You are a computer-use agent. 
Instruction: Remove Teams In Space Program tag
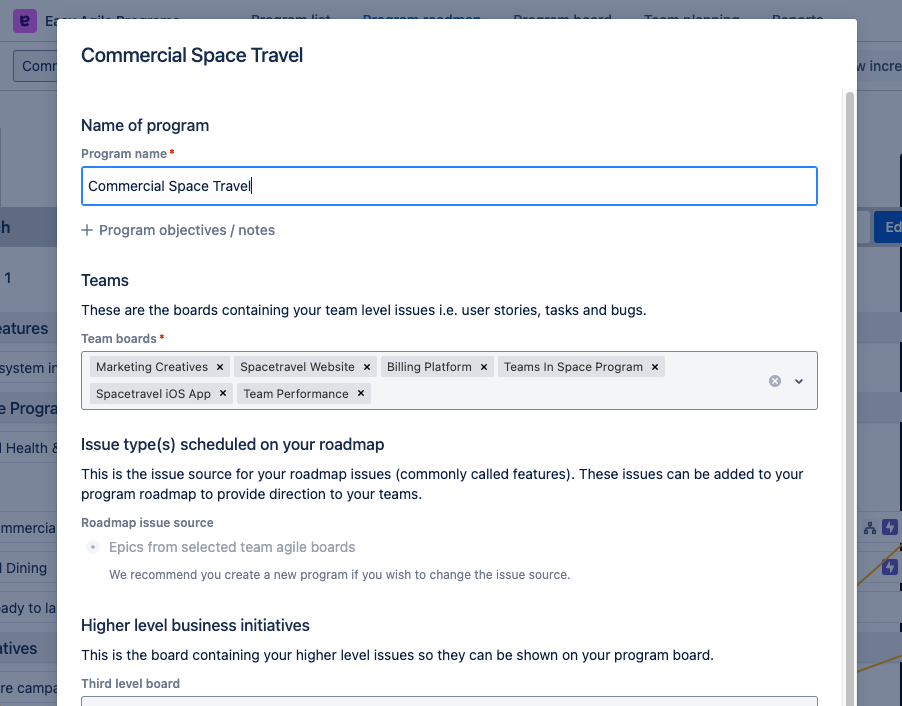[x=655, y=367]
